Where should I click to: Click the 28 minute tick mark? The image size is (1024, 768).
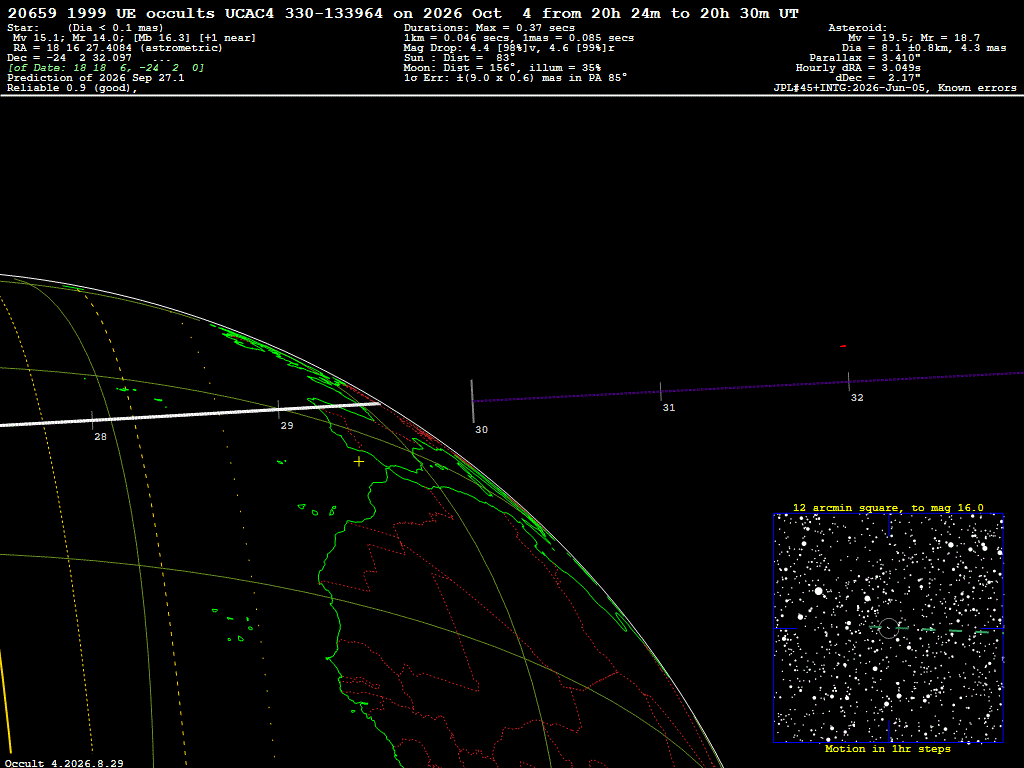92,420
